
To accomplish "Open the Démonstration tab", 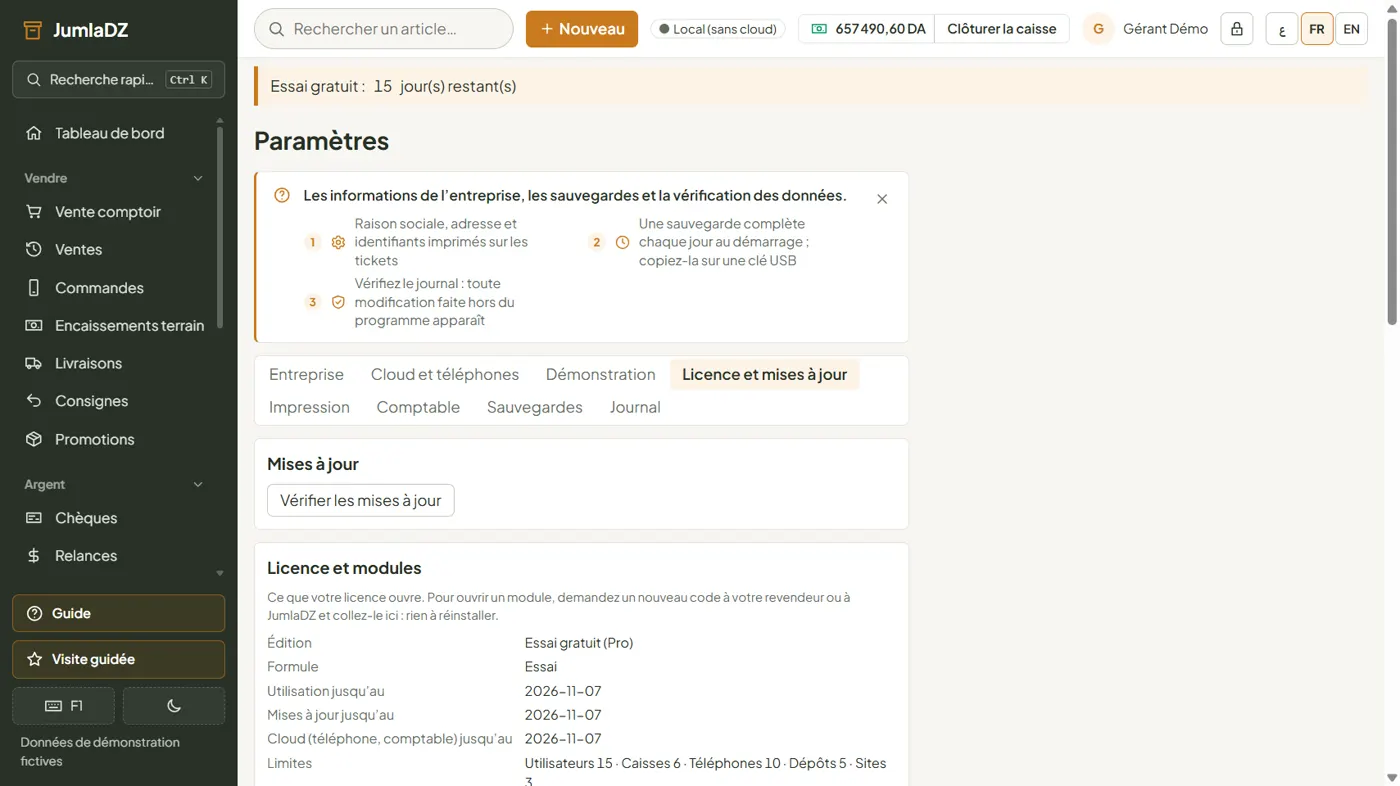I will click(x=601, y=375).
